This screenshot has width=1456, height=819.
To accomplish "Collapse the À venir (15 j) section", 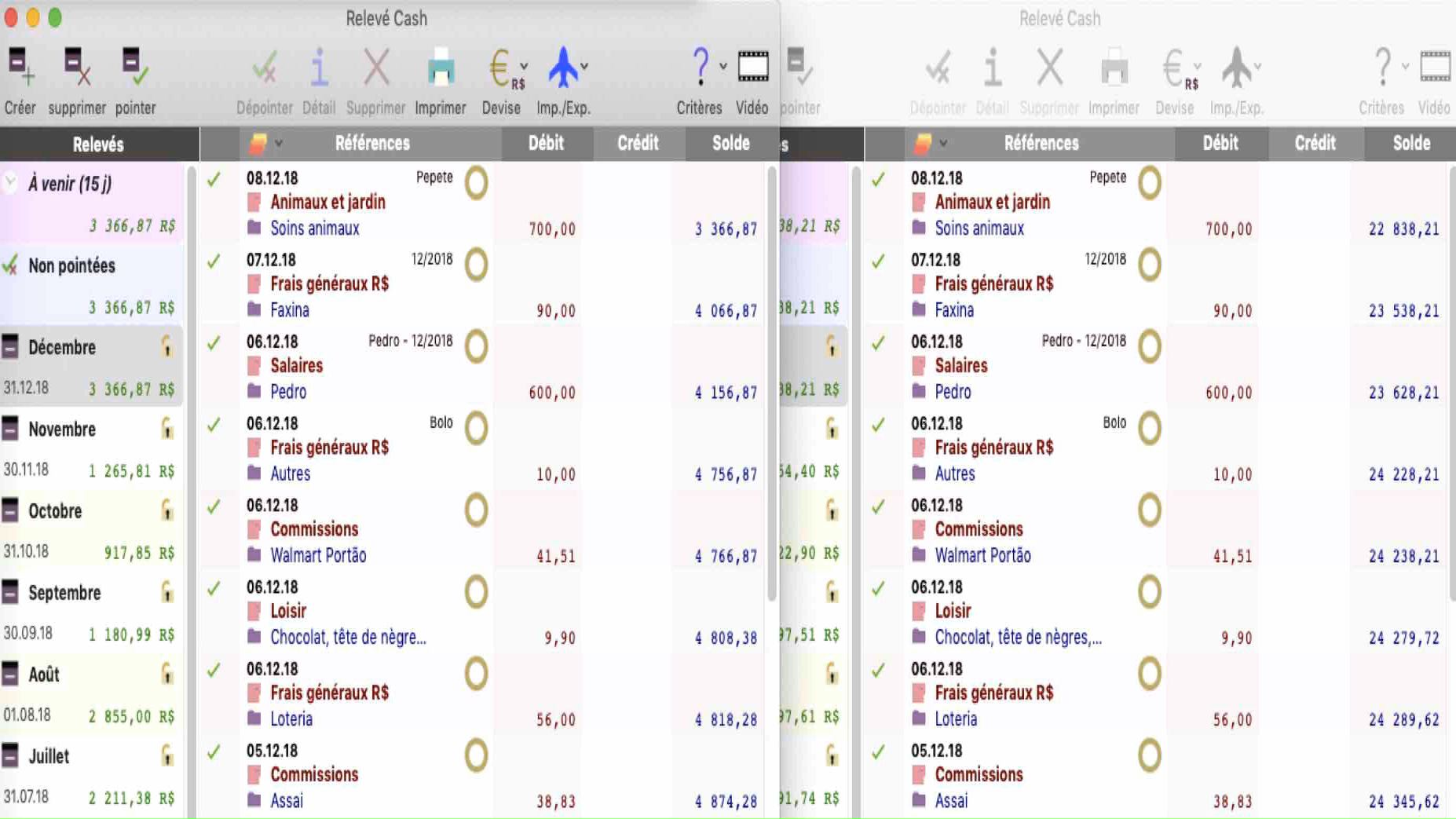I will tap(10, 183).
